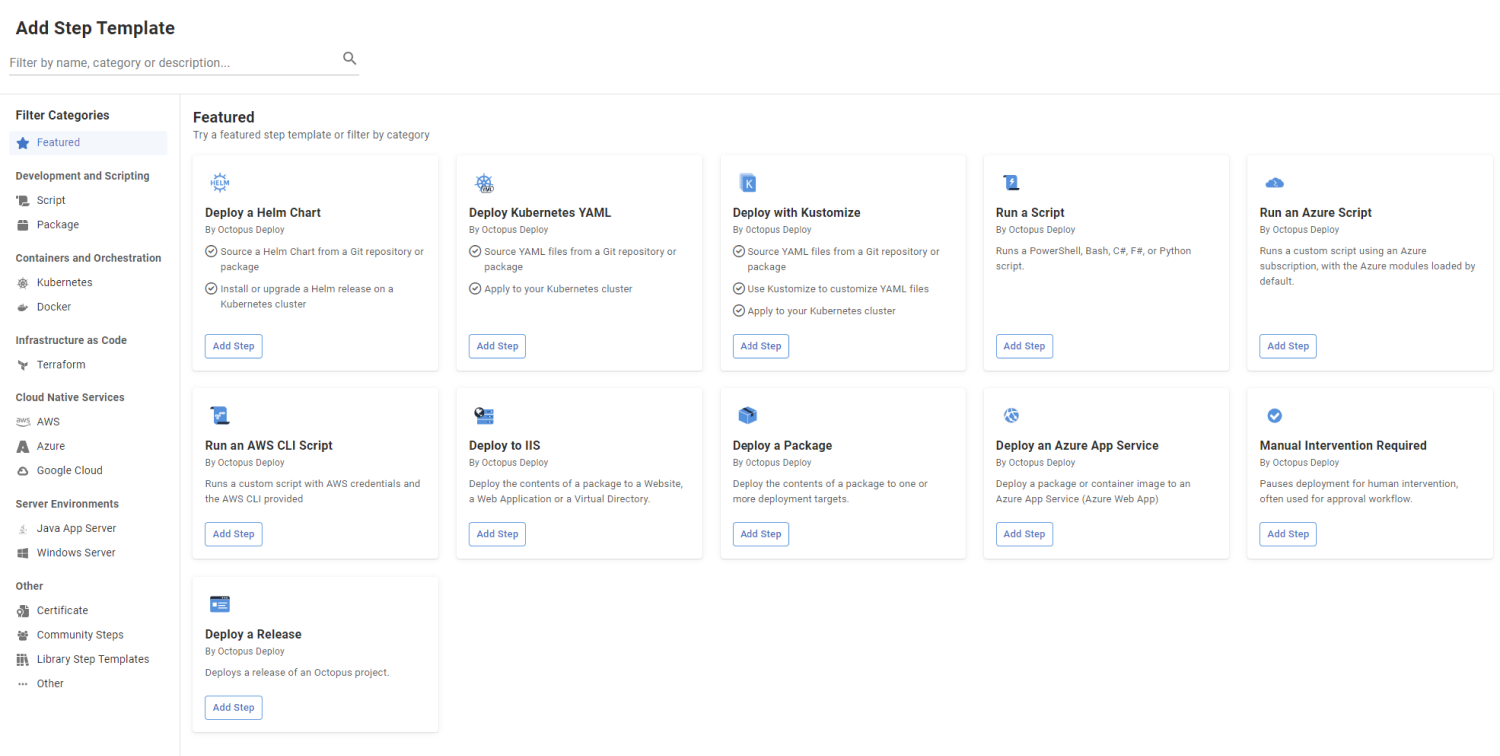Click the Run an Azure Script cloud icon

[x=1274, y=182]
